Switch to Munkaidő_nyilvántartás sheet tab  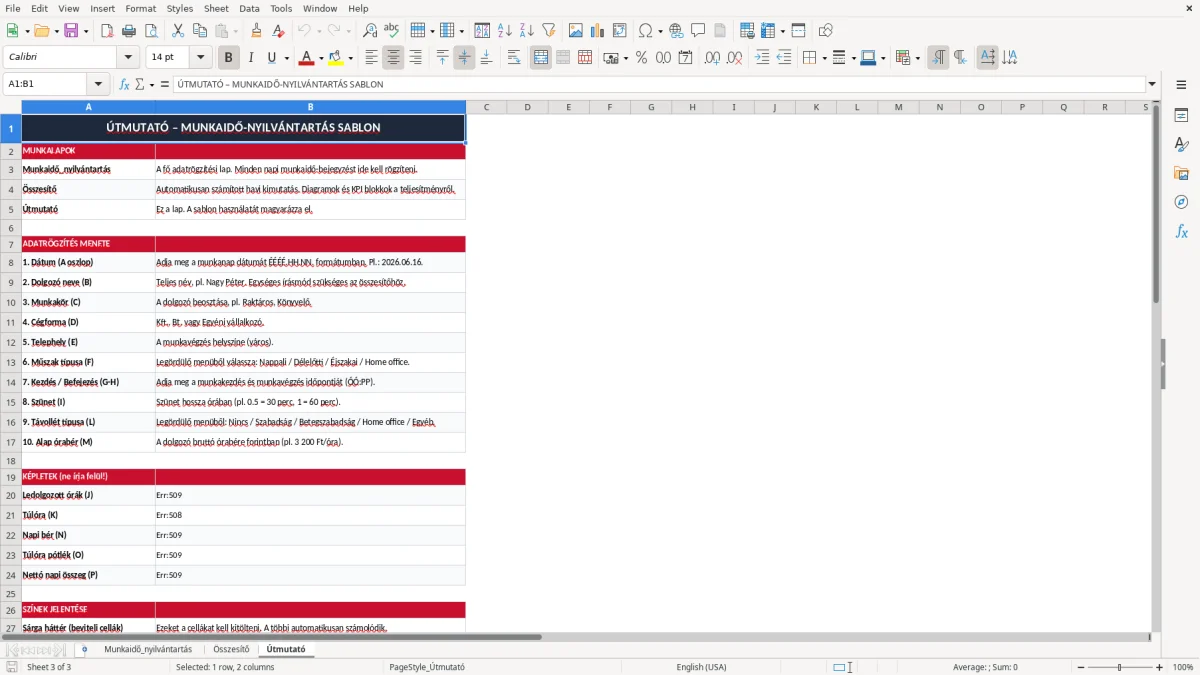tap(148, 649)
